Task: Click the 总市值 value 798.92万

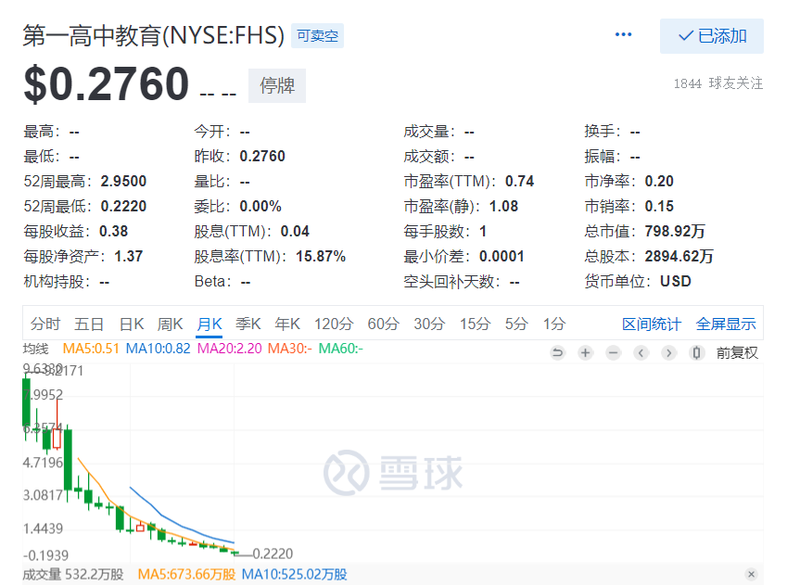Action: pyautogui.click(x=675, y=232)
